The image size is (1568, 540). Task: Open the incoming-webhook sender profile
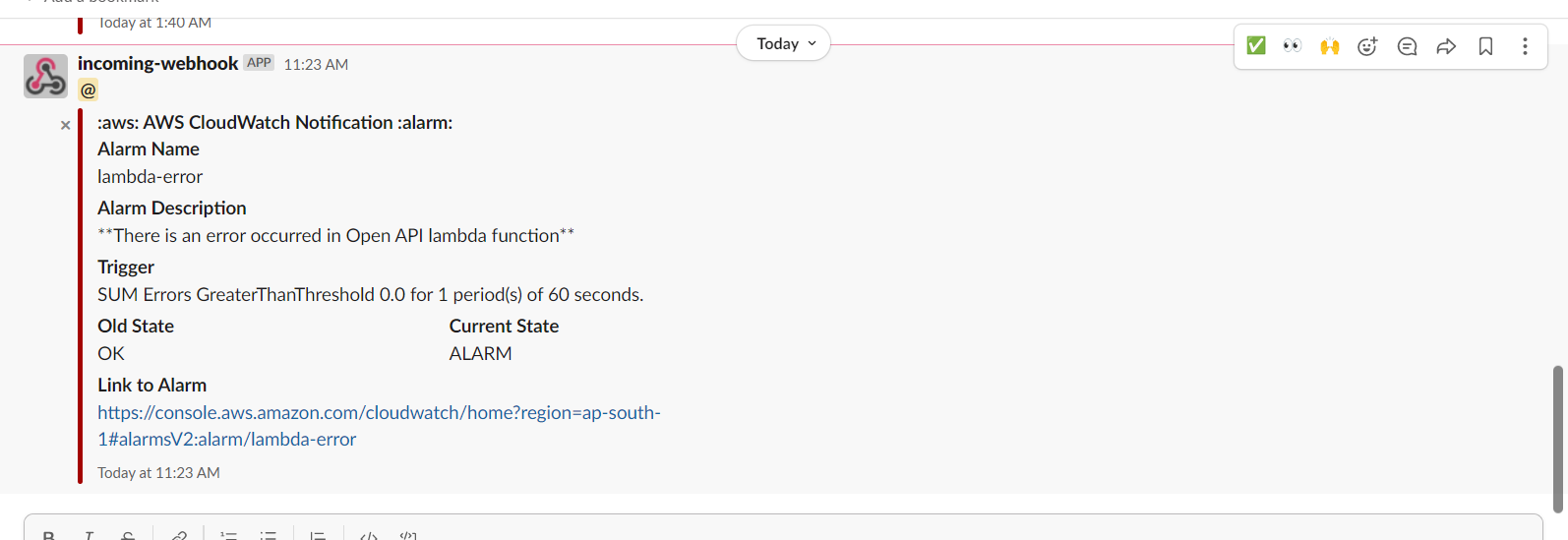(x=157, y=64)
